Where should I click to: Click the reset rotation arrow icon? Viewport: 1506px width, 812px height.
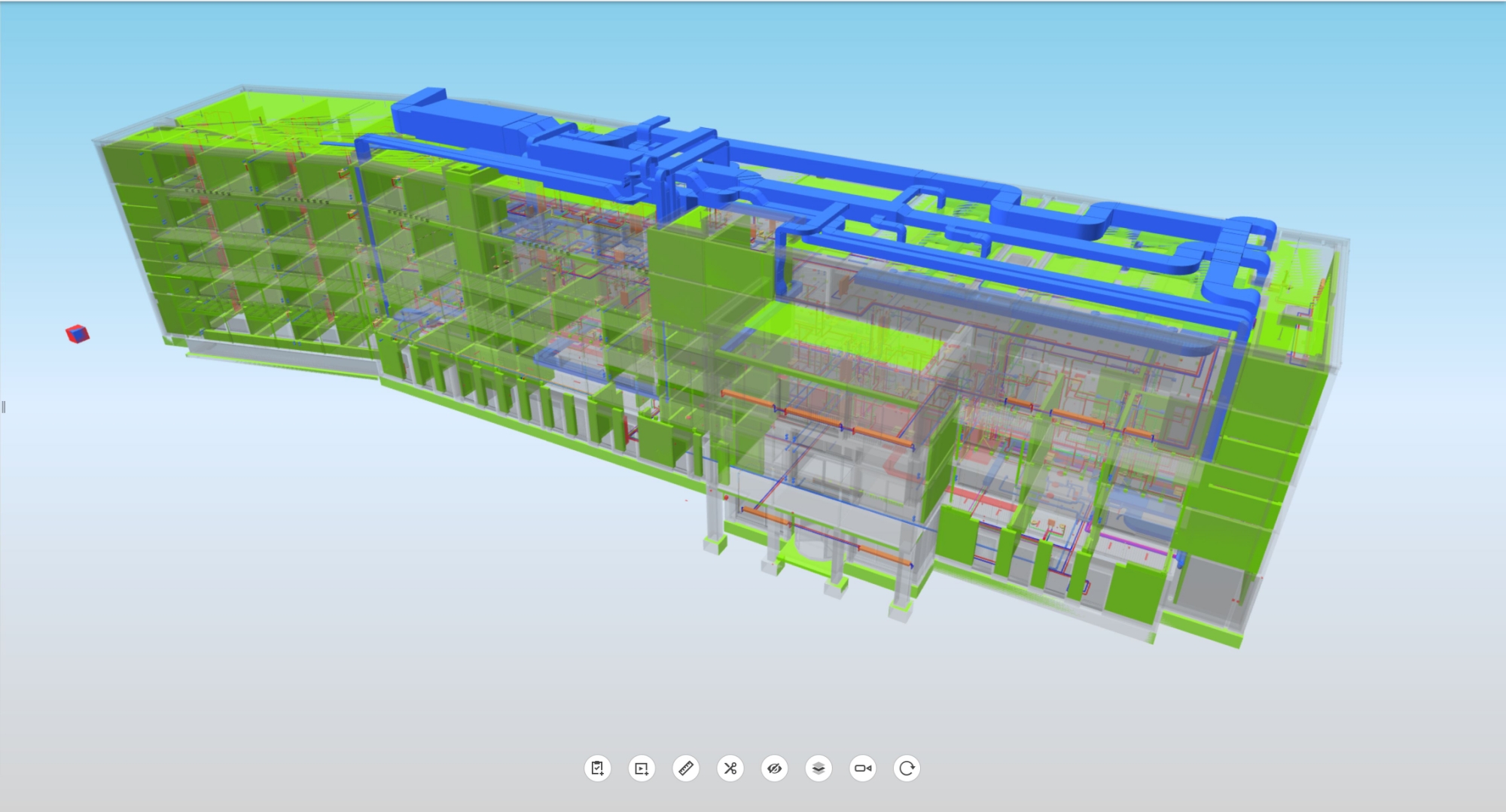click(x=907, y=768)
